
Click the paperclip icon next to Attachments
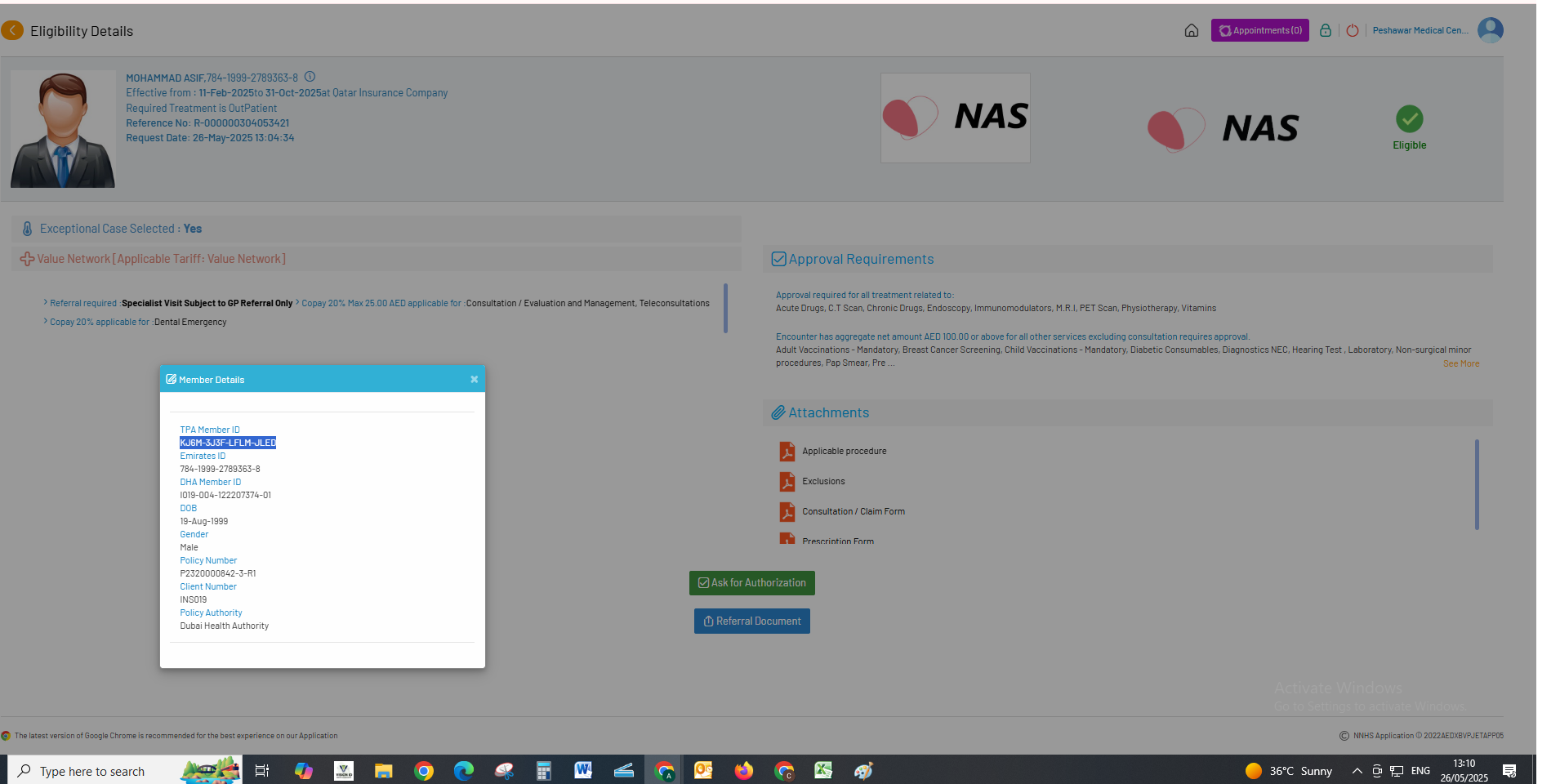778,413
